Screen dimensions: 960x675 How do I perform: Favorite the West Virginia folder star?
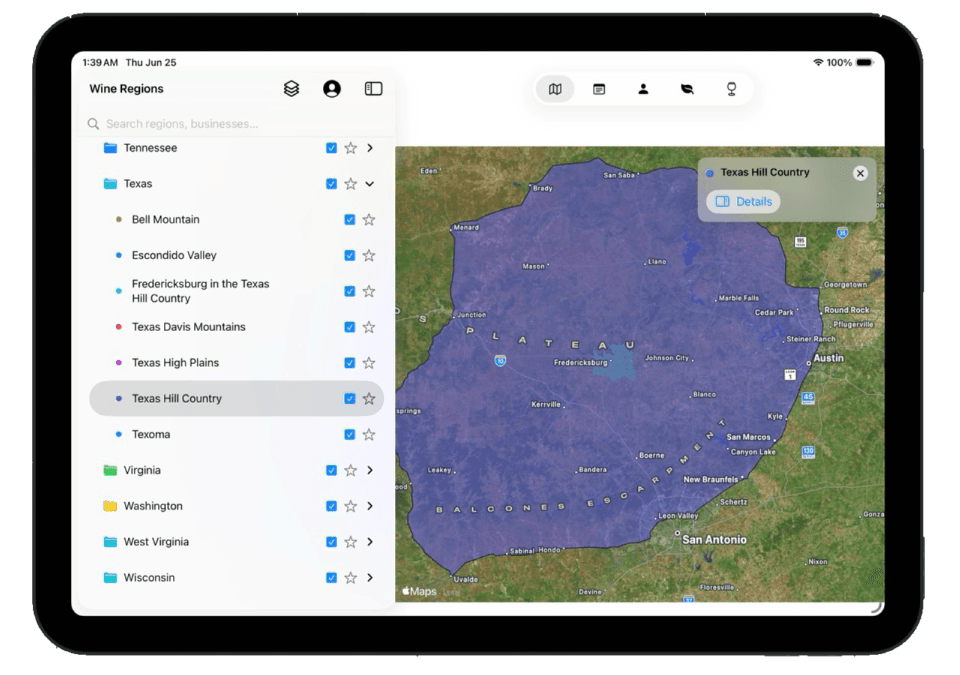coord(350,542)
